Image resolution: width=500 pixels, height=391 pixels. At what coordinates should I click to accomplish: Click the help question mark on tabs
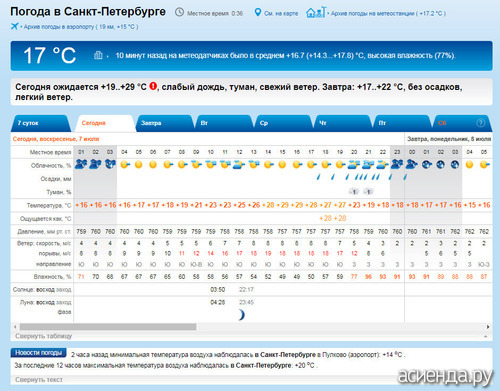[x=480, y=123]
